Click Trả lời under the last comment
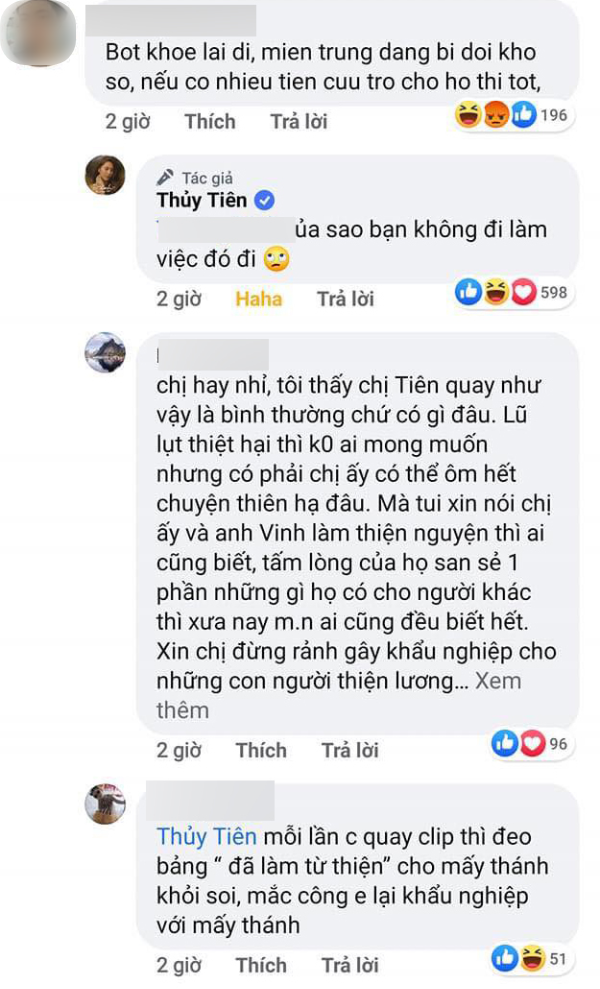The height and width of the screenshot is (989, 600). coord(350,965)
